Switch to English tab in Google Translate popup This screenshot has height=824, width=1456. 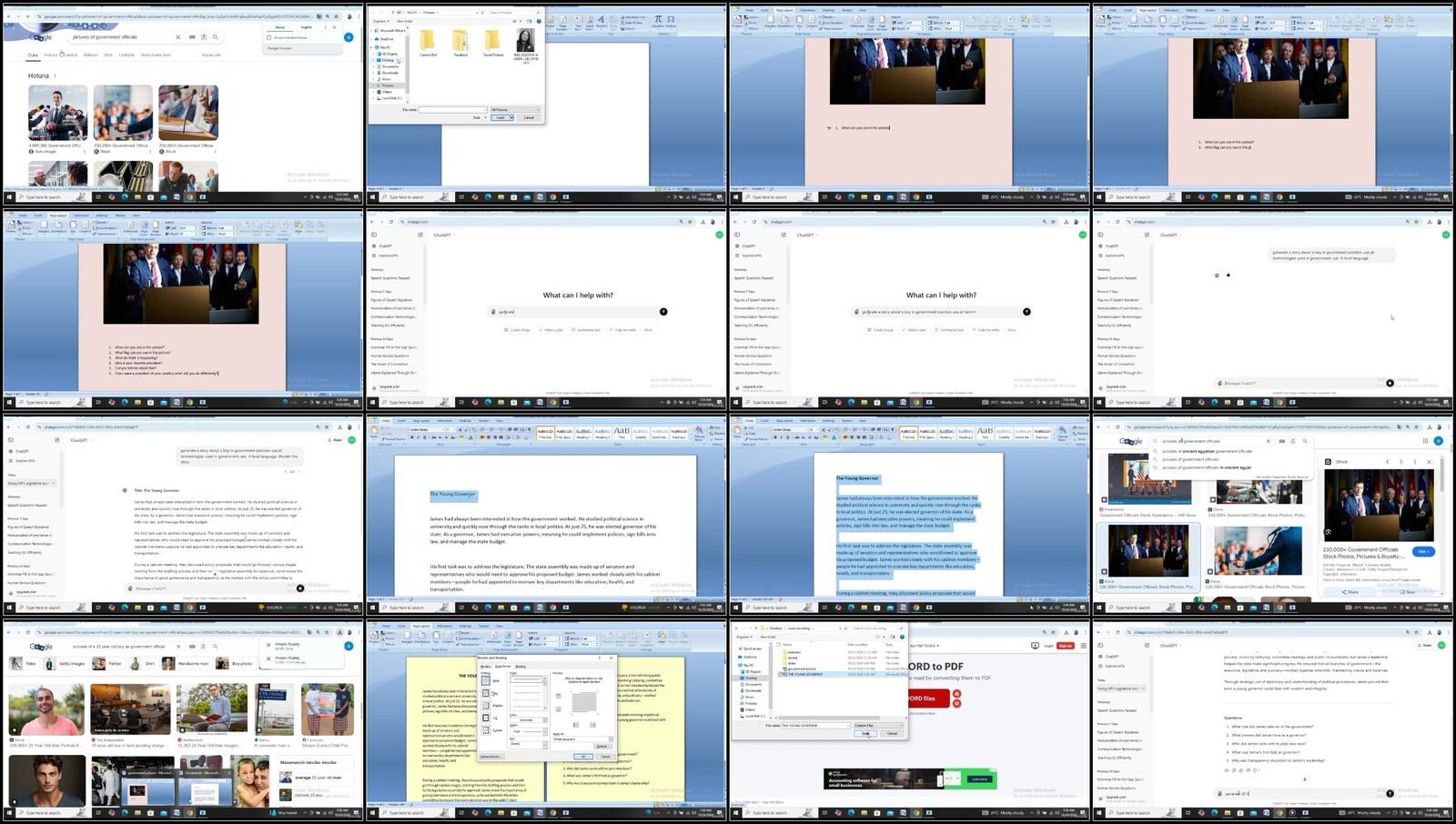tap(306, 27)
